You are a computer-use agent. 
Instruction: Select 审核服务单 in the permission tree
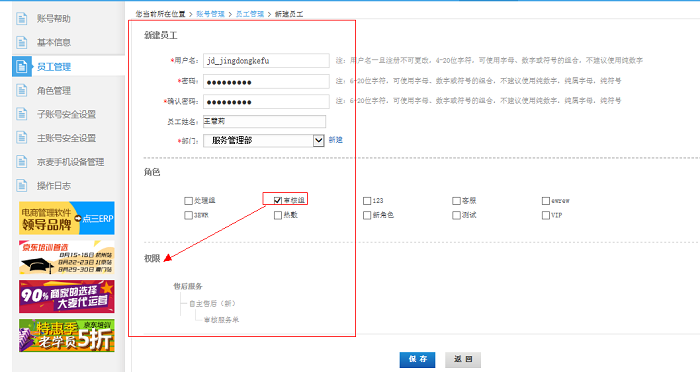point(221,320)
